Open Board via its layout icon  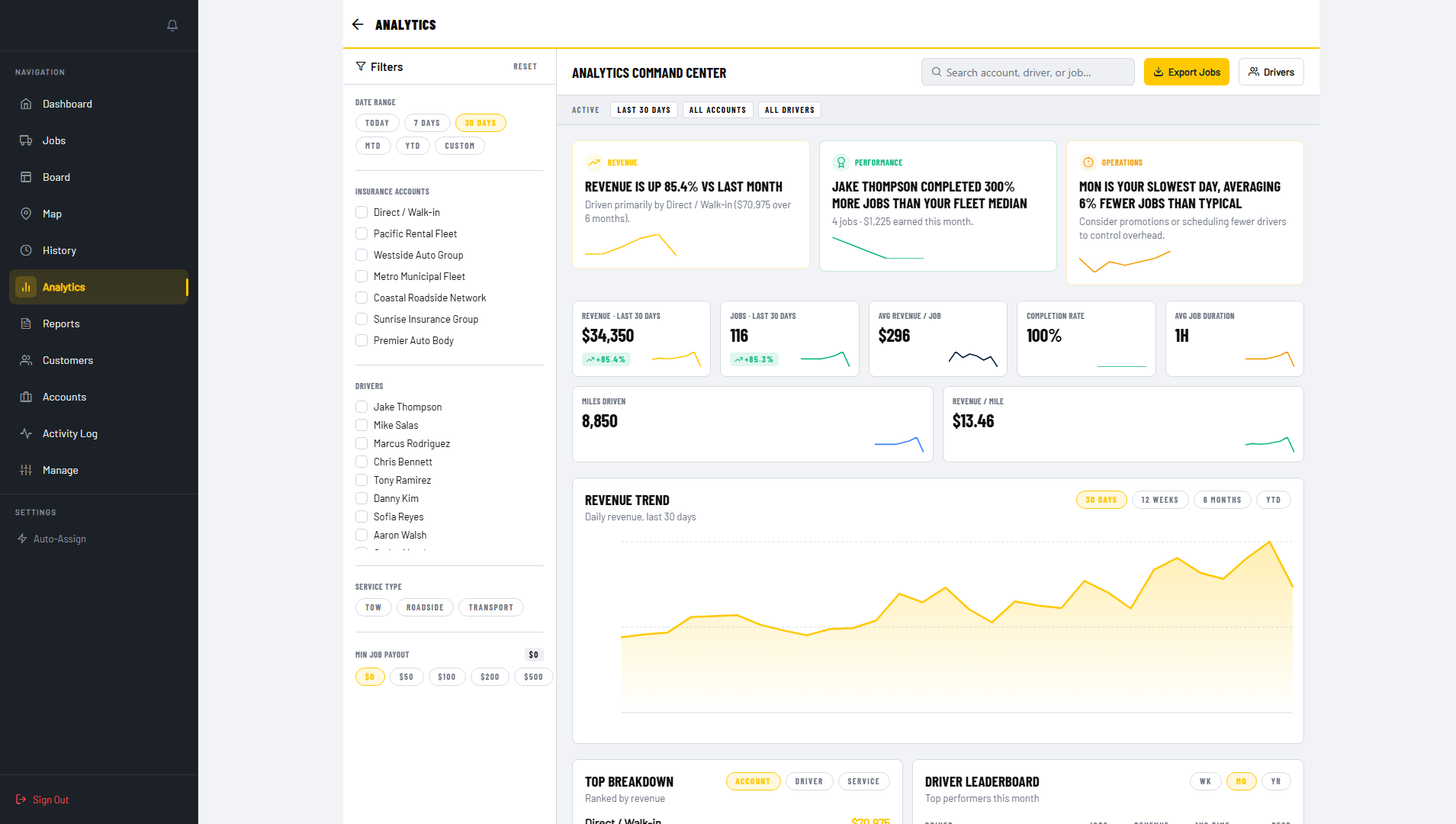26,177
